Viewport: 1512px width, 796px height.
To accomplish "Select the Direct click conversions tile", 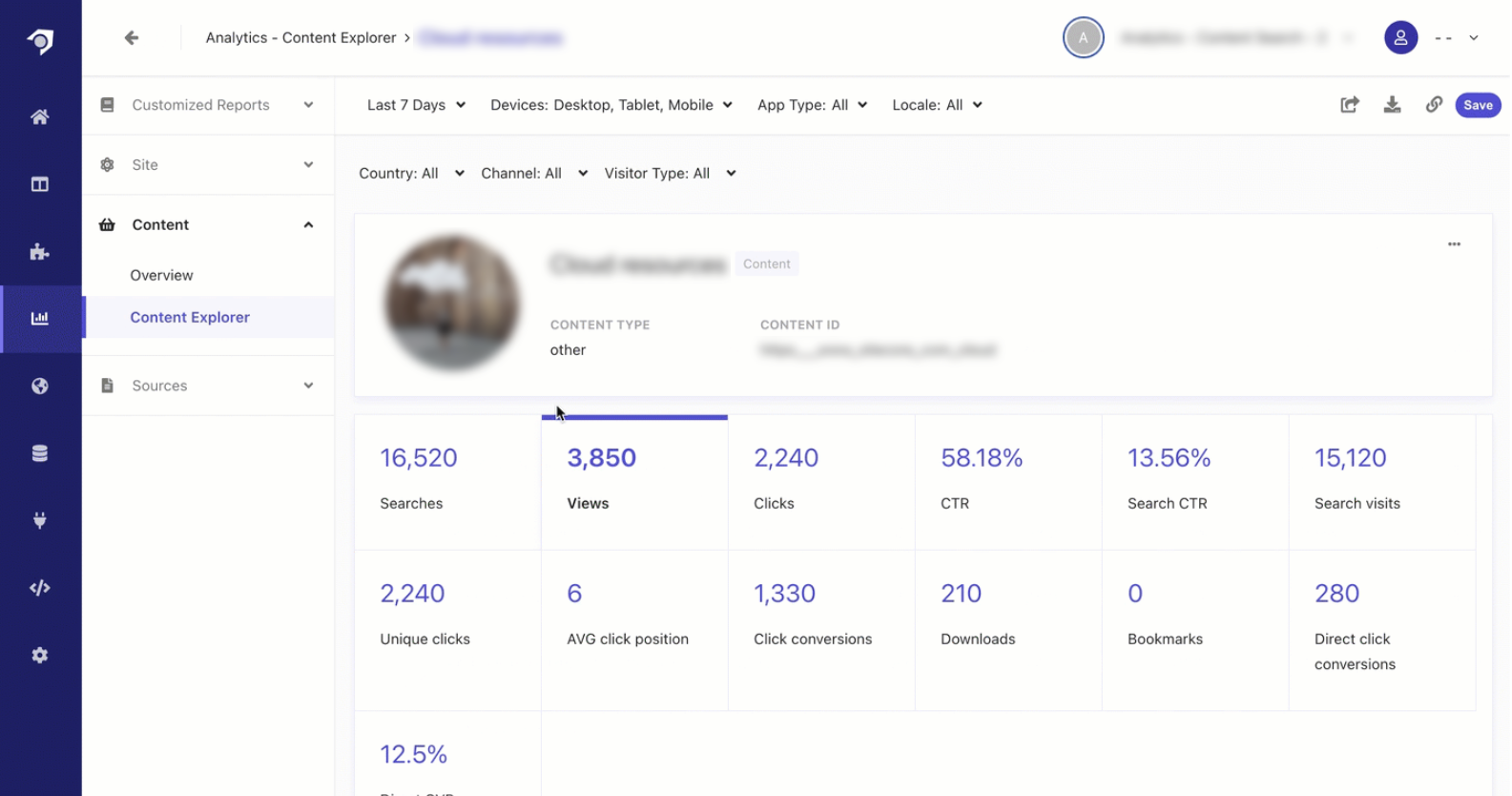I will tap(1382, 630).
